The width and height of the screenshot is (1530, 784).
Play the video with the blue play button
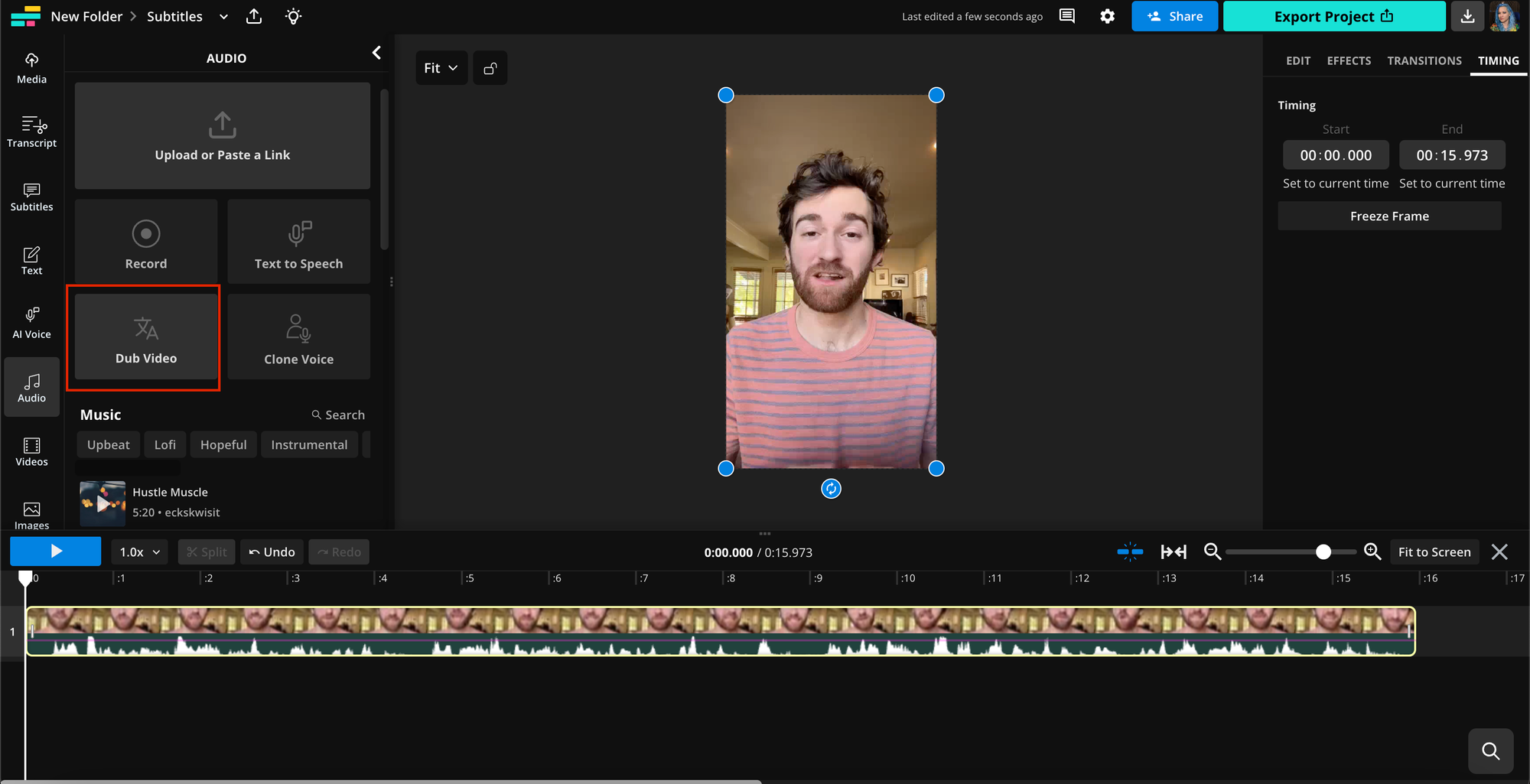[x=55, y=551]
